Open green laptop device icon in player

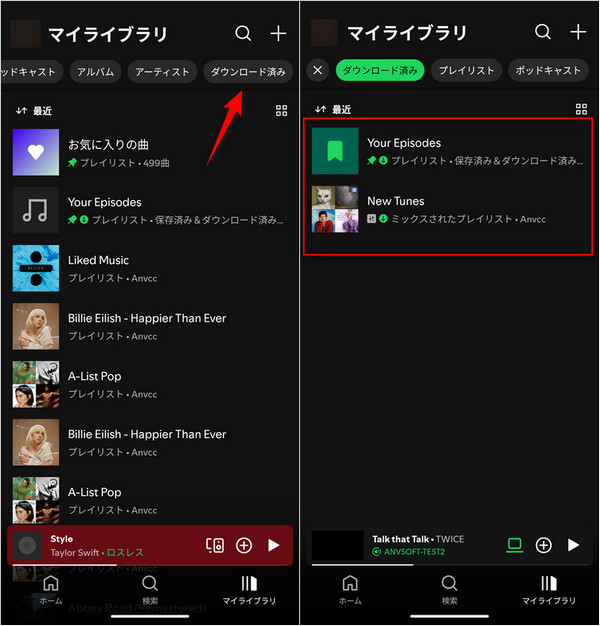click(515, 545)
